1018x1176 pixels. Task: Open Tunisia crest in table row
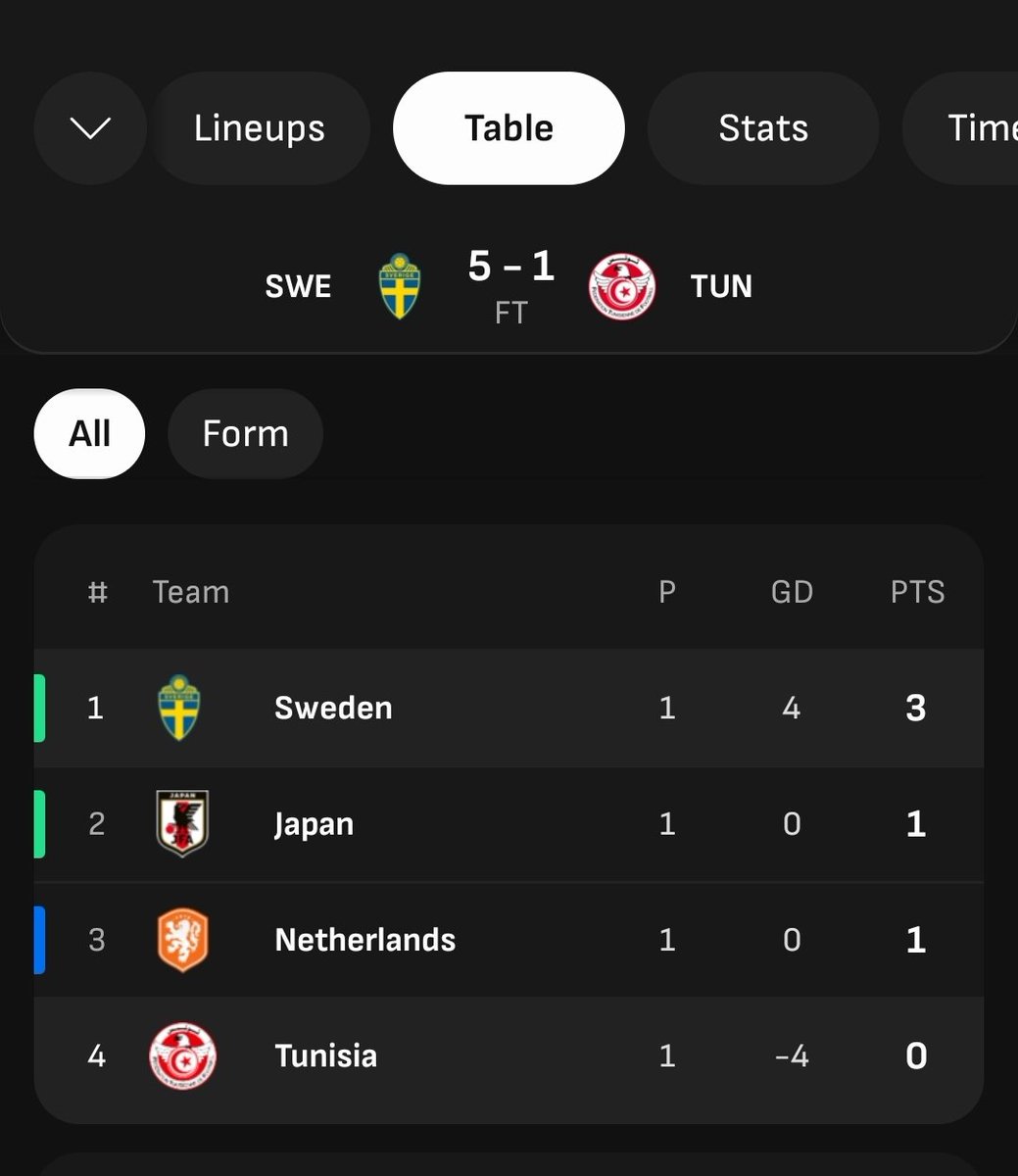pyautogui.click(x=182, y=1055)
